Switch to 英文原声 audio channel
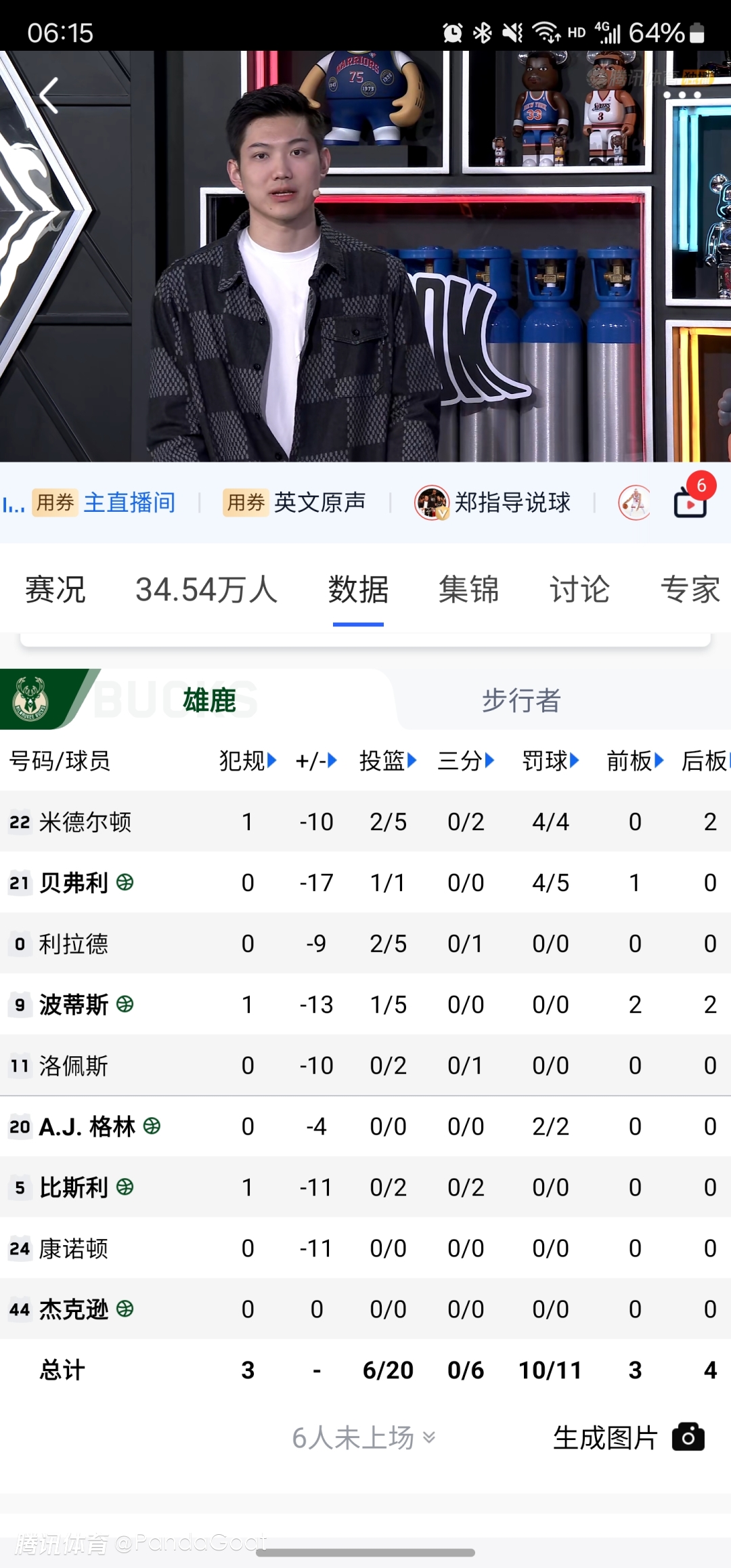The width and height of the screenshot is (731, 1568). coord(319,503)
